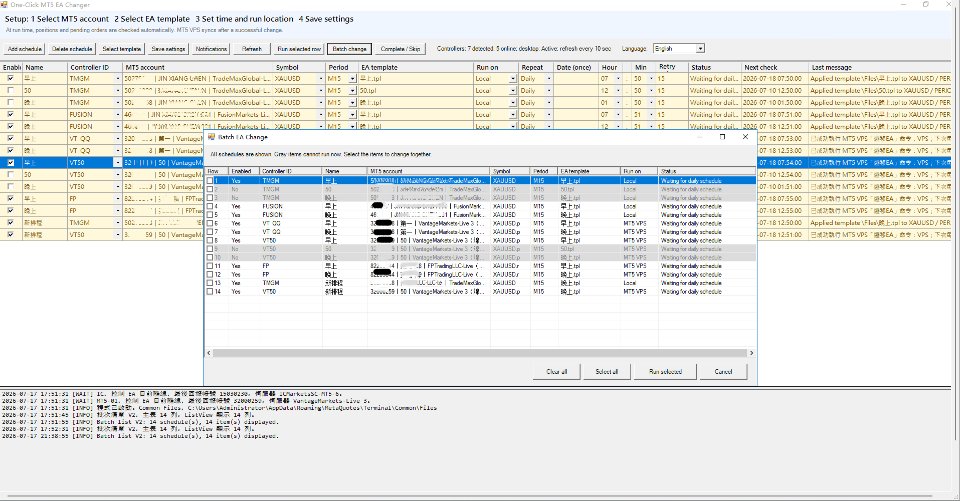Click the Run selected row button
The width and height of the screenshot is (960, 501).
coord(299,49)
